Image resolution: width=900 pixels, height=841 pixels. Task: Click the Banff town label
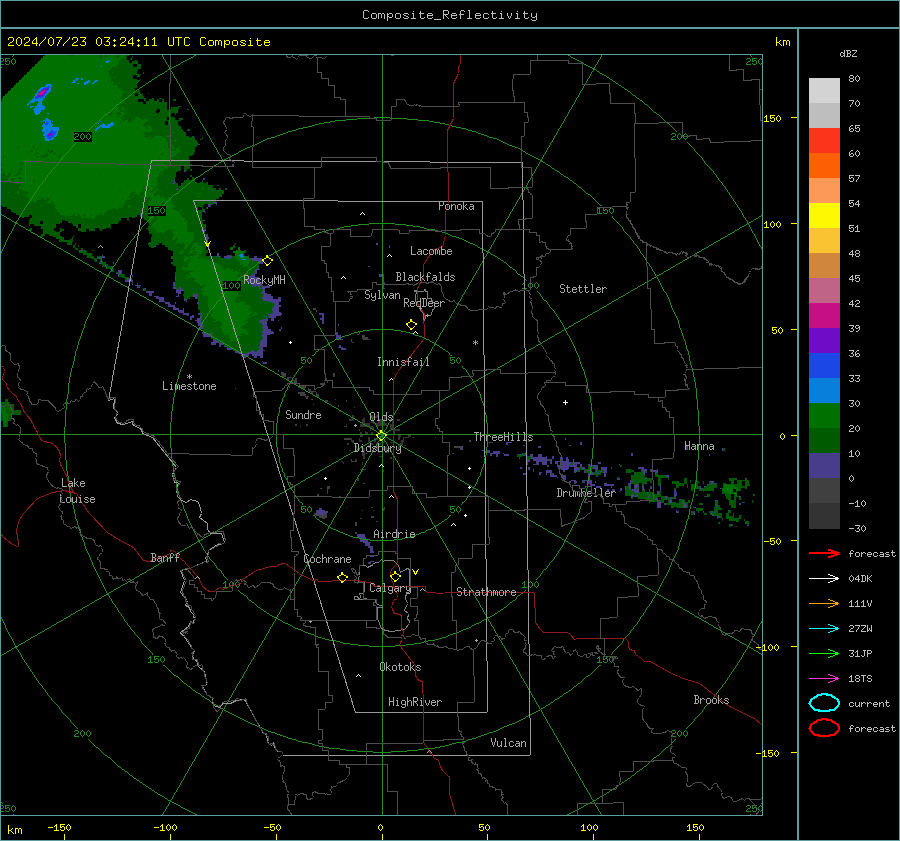pyautogui.click(x=165, y=557)
